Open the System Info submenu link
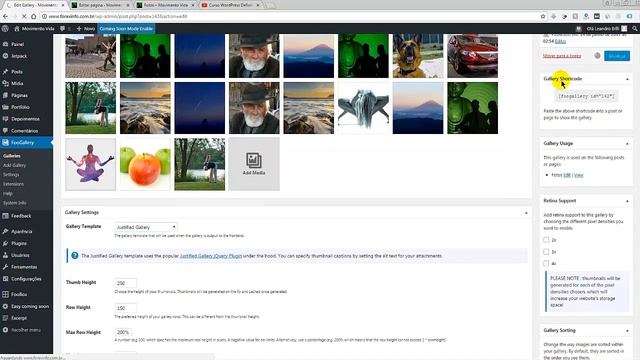Screen dimensions: 640x360 pyautogui.click(x=15, y=203)
